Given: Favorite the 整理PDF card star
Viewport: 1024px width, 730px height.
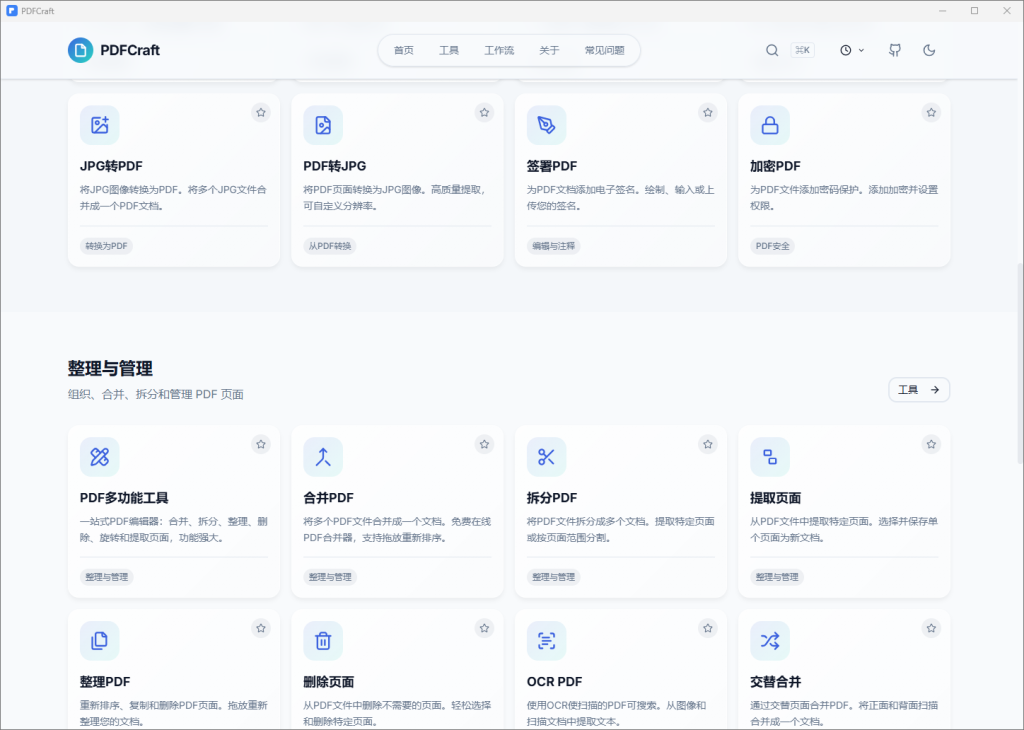Looking at the screenshot, I should pos(261,628).
